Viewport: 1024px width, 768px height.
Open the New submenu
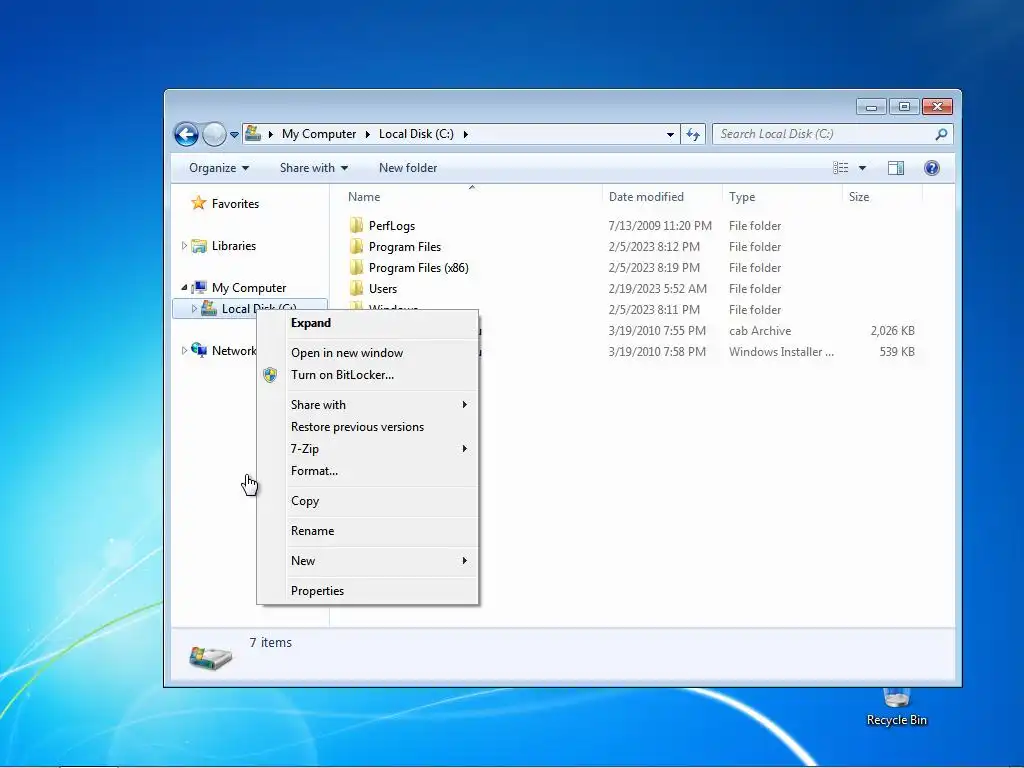point(368,561)
